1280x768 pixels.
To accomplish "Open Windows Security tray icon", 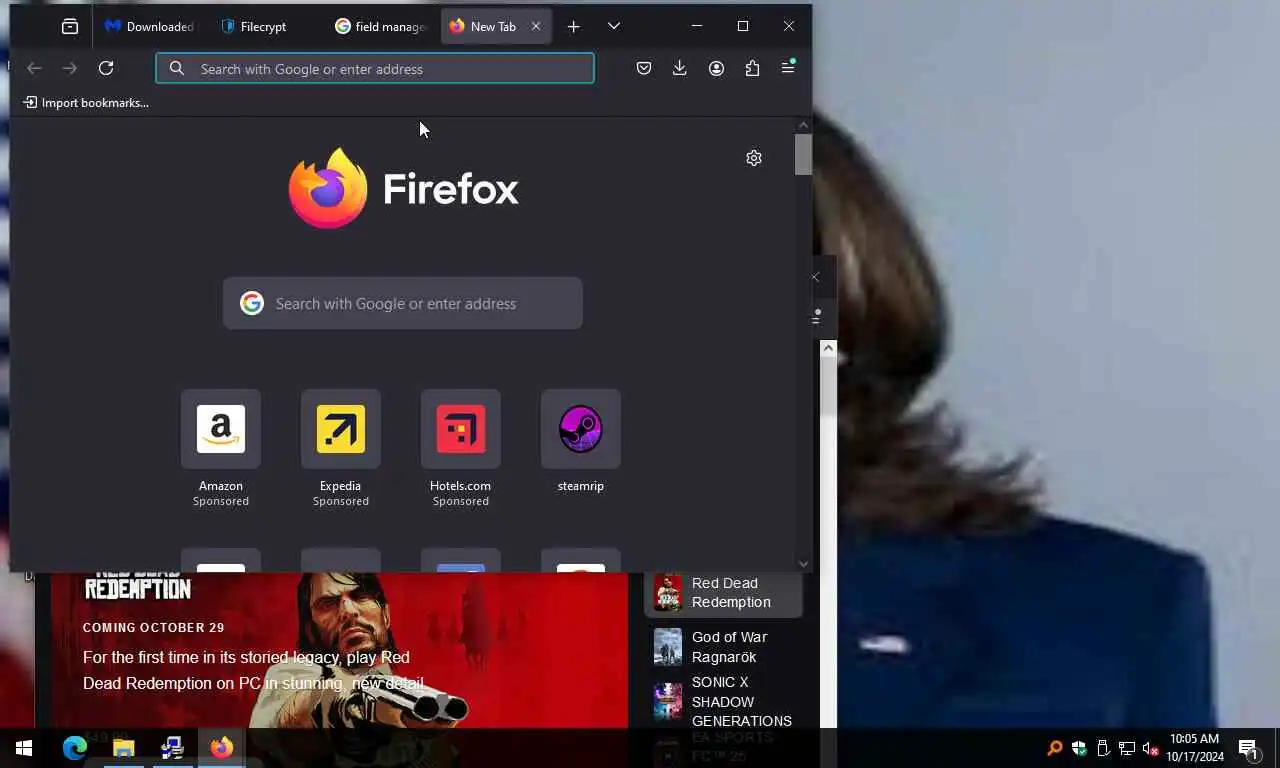I will click(1079, 748).
